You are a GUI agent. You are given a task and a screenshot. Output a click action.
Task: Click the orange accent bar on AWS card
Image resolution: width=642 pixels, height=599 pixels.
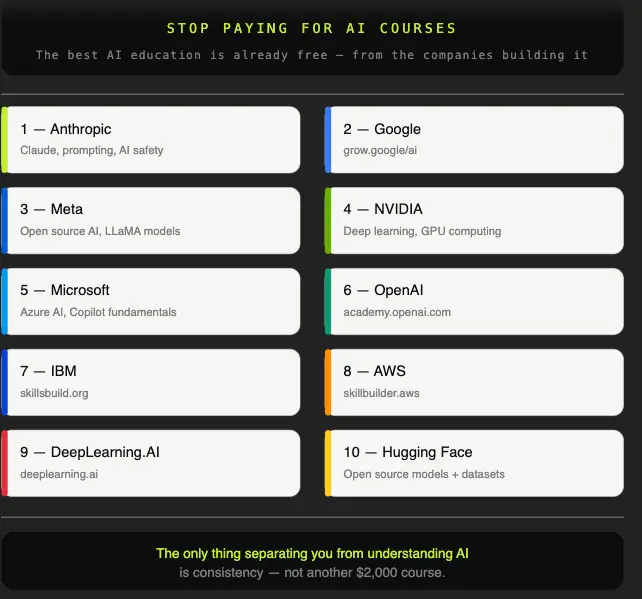[328, 382]
